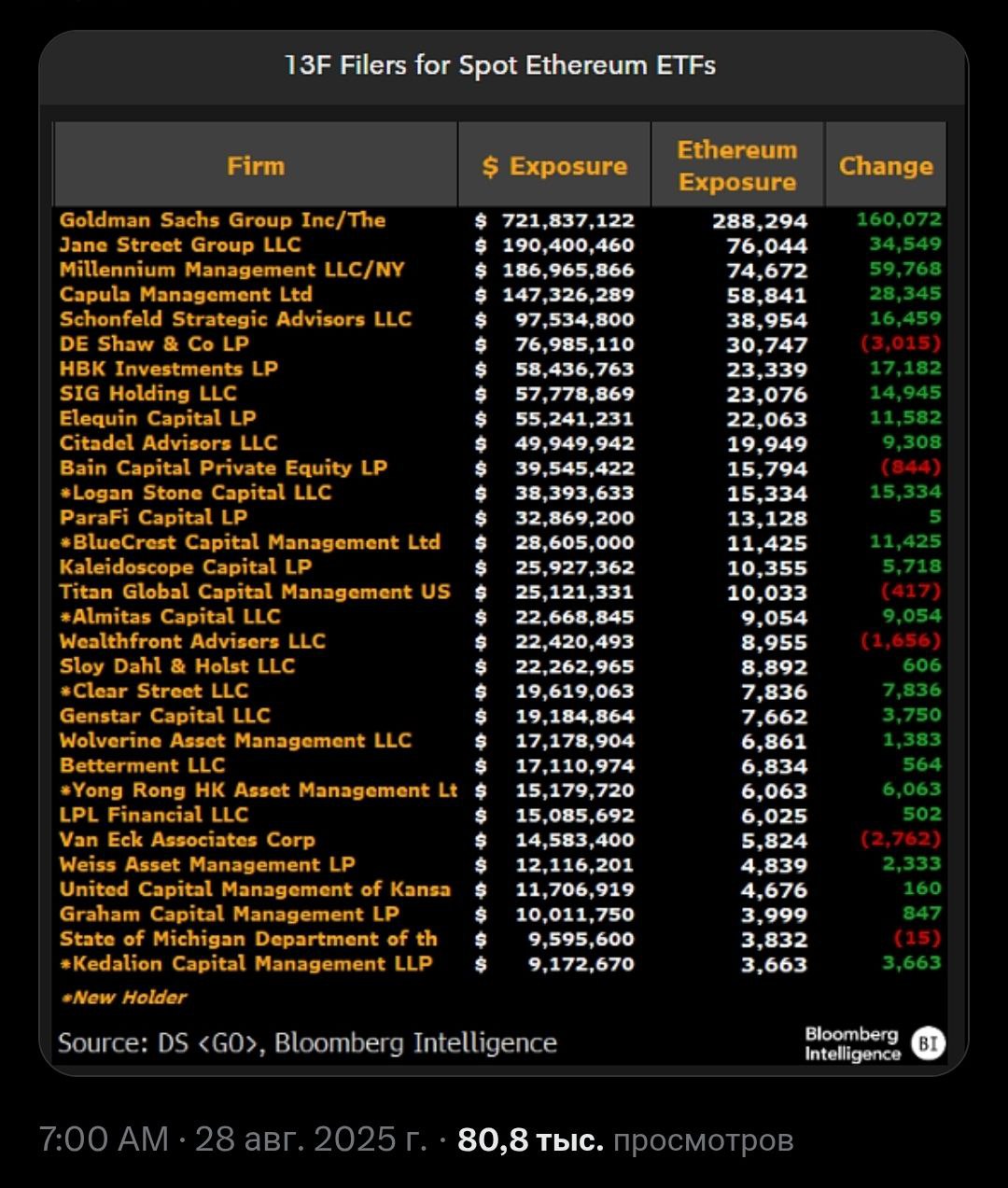Click the '13F Filers for Spot Ethereum ETFs' title
The width and height of the screenshot is (1008, 1188).
pos(500,65)
